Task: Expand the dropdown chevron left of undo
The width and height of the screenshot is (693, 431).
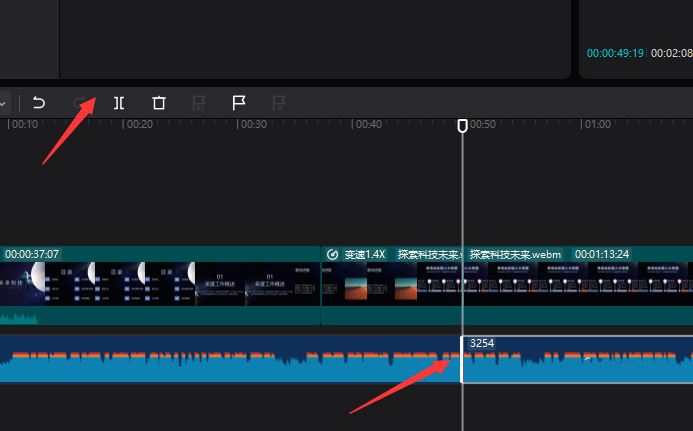Action: [4, 102]
